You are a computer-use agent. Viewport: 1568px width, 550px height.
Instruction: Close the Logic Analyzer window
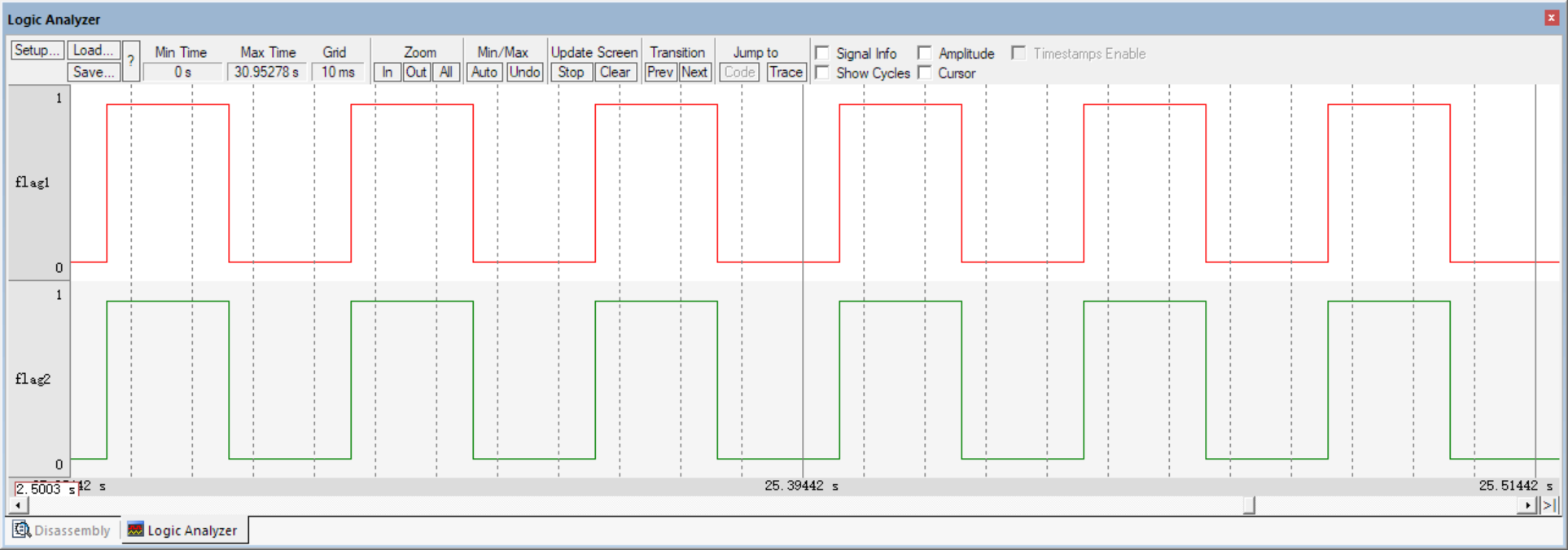tap(1551, 18)
